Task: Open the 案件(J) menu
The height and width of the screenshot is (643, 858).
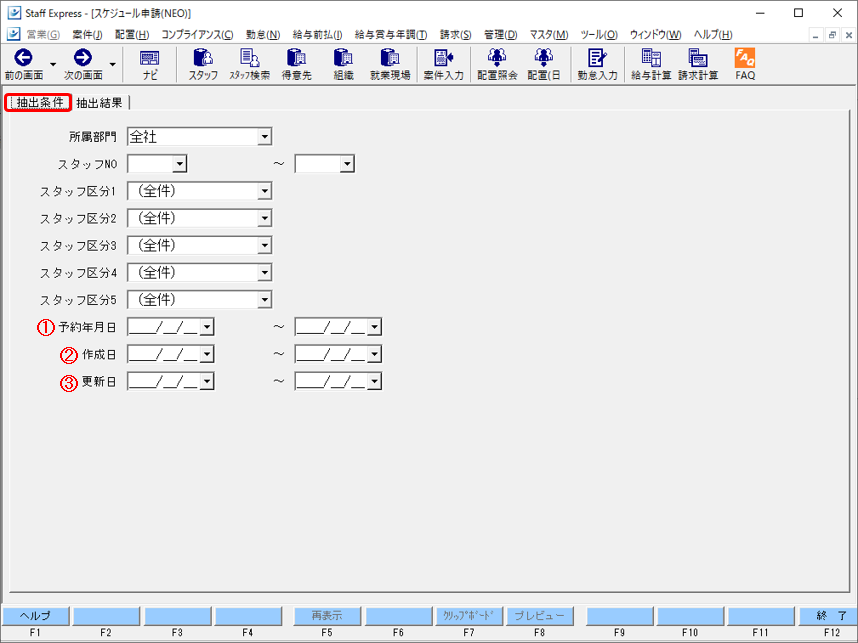Action: point(87,34)
